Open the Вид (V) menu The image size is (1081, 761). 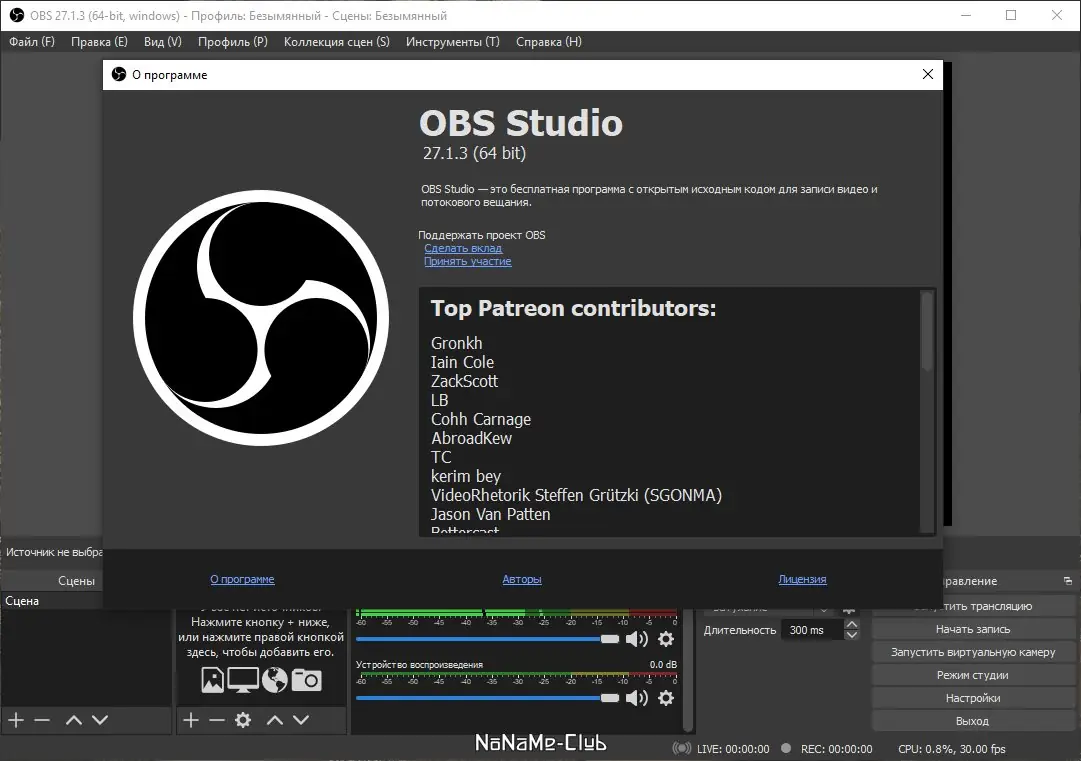[x=163, y=41]
